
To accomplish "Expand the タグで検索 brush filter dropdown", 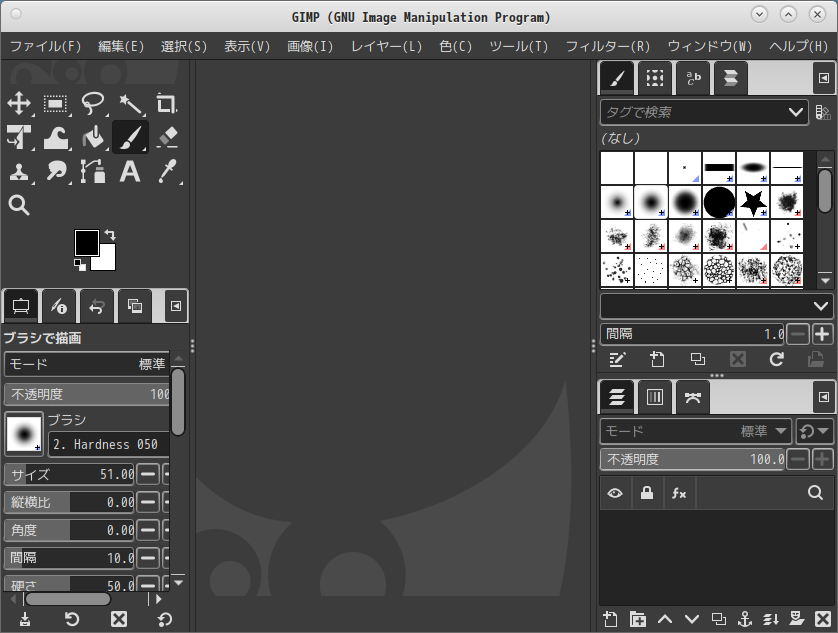I will (x=795, y=112).
